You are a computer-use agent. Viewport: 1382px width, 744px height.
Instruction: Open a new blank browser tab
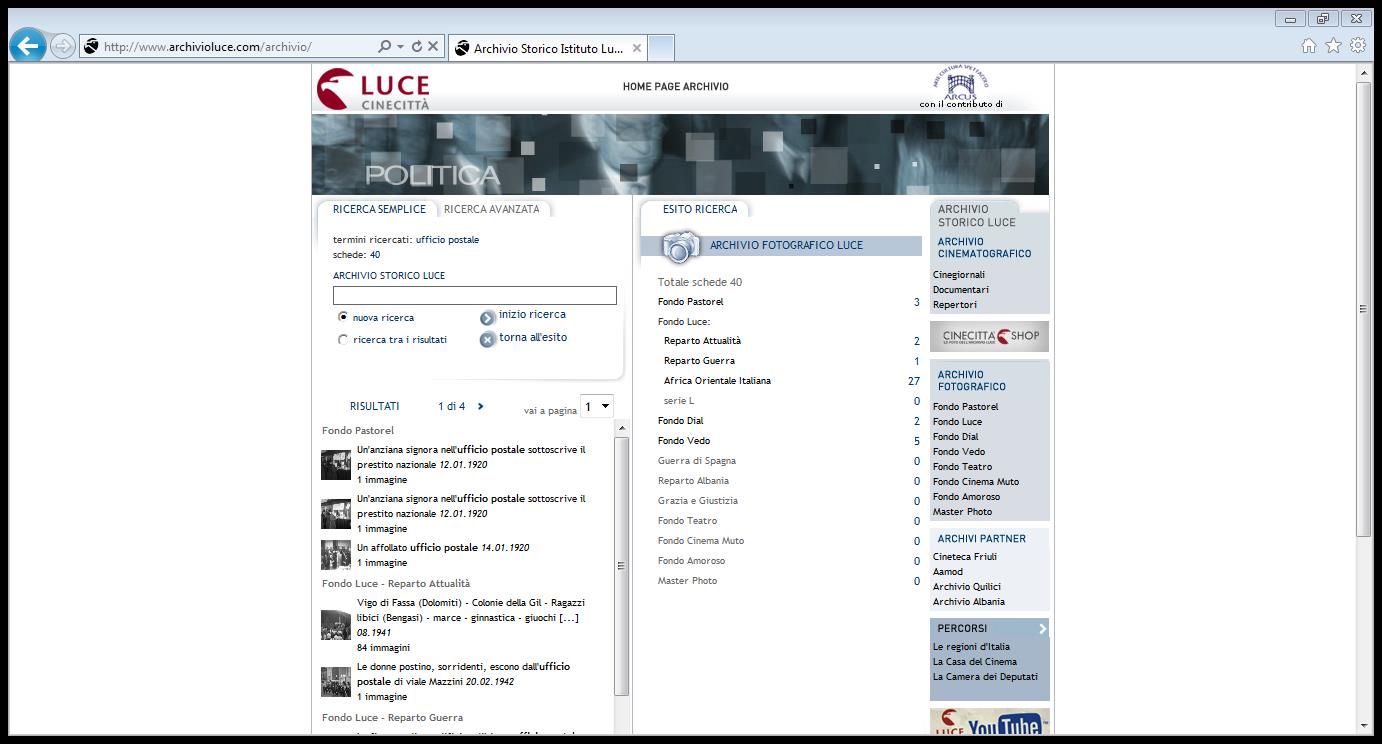click(662, 48)
